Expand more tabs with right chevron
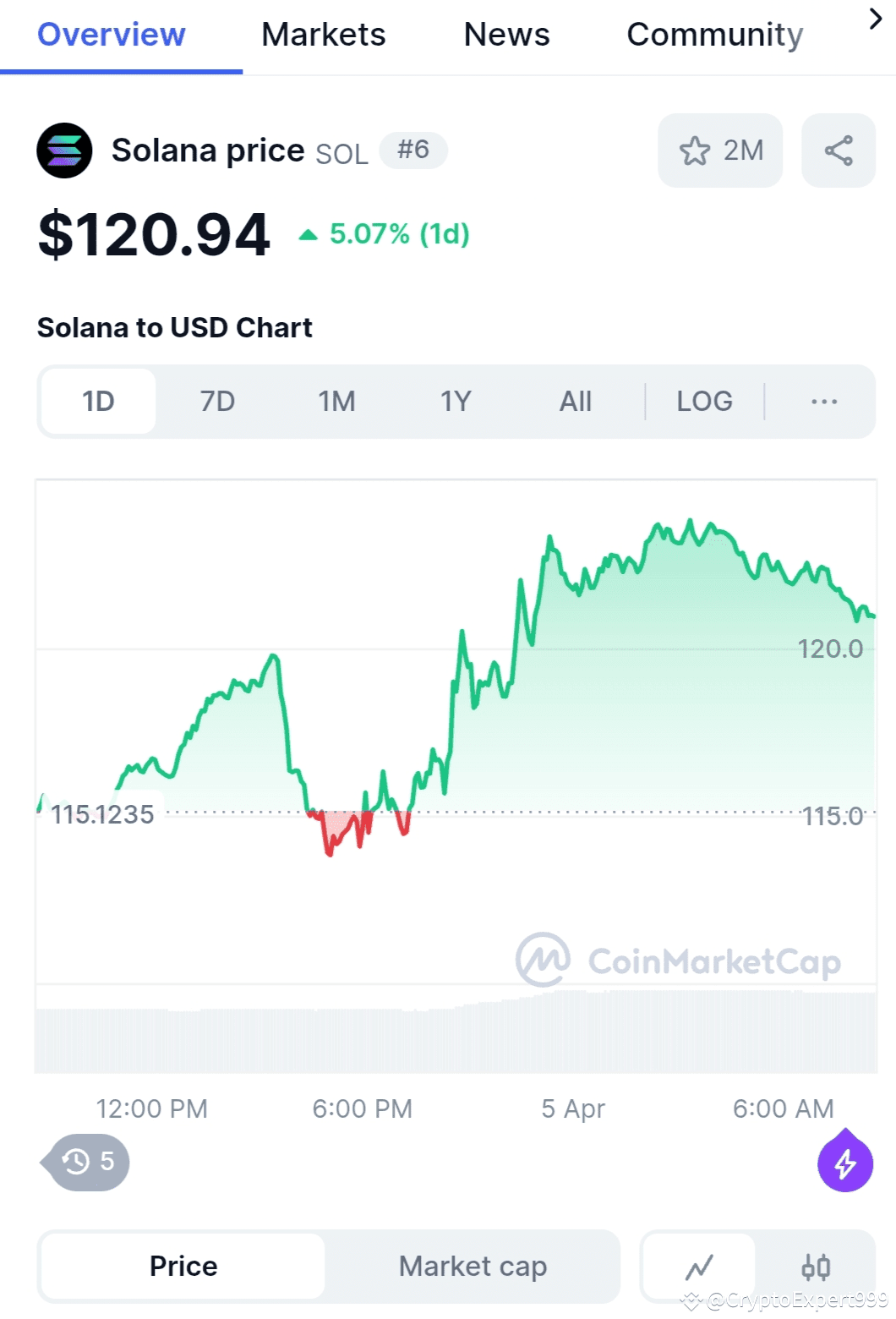Viewport: 896px width, 1319px height. coord(875,19)
